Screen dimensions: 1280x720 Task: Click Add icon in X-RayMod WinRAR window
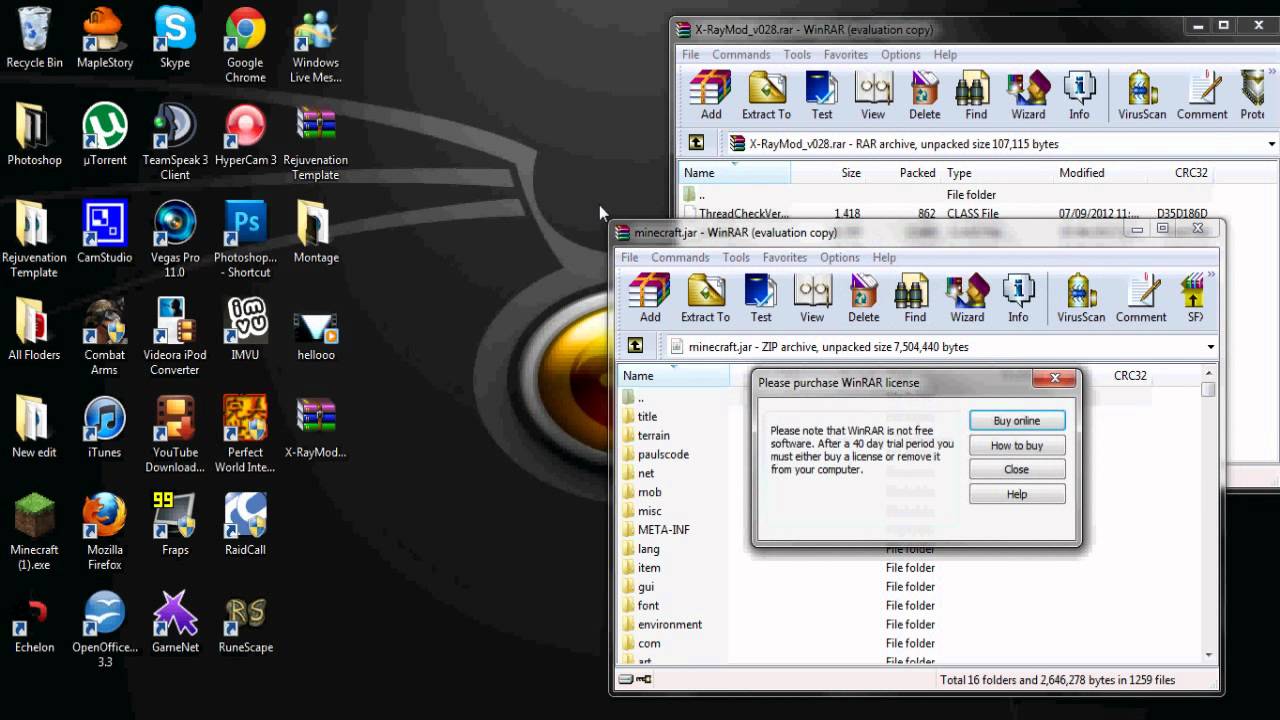point(711,96)
